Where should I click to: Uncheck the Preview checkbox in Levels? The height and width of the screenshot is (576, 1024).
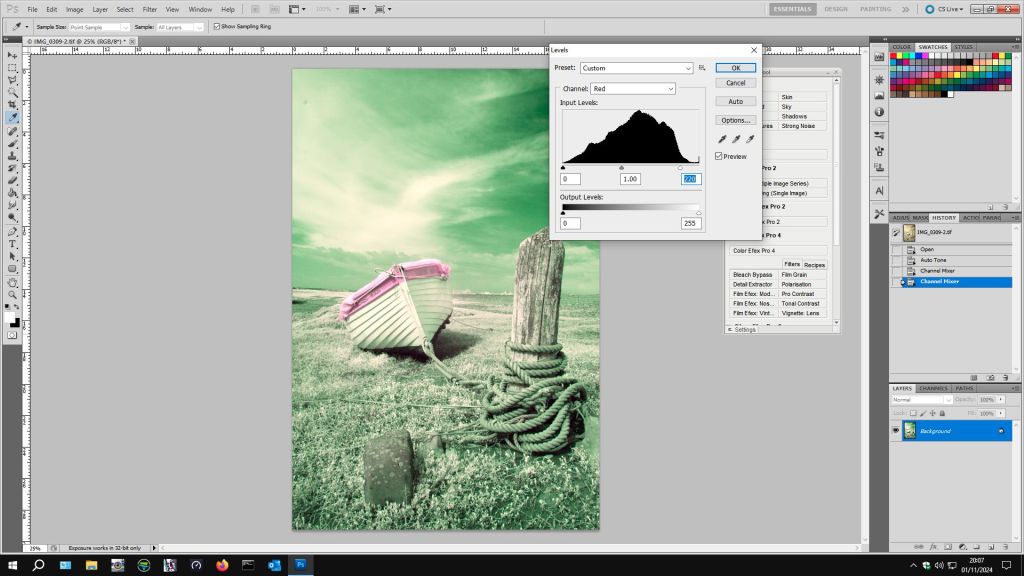coord(719,156)
